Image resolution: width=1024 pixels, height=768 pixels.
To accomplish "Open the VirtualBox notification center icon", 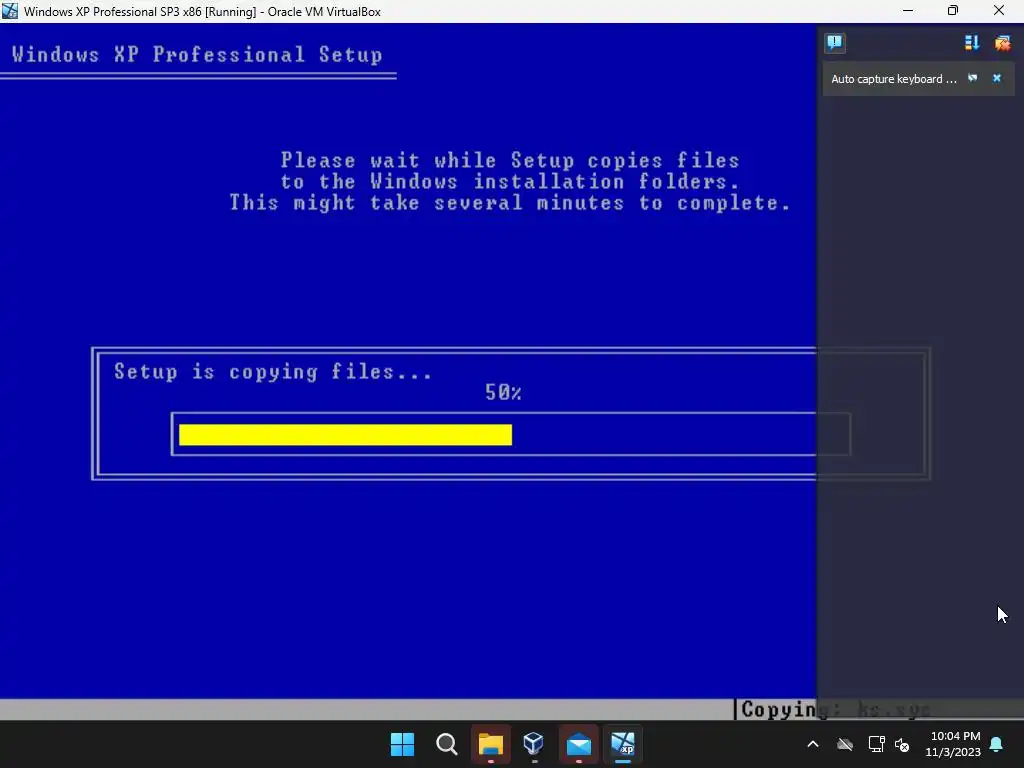I will click(x=835, y=43).
